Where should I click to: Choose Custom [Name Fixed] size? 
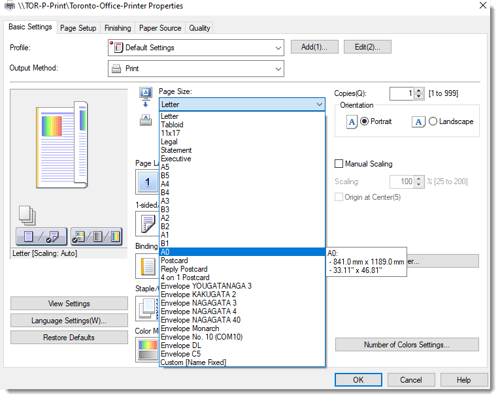(242, 362)
